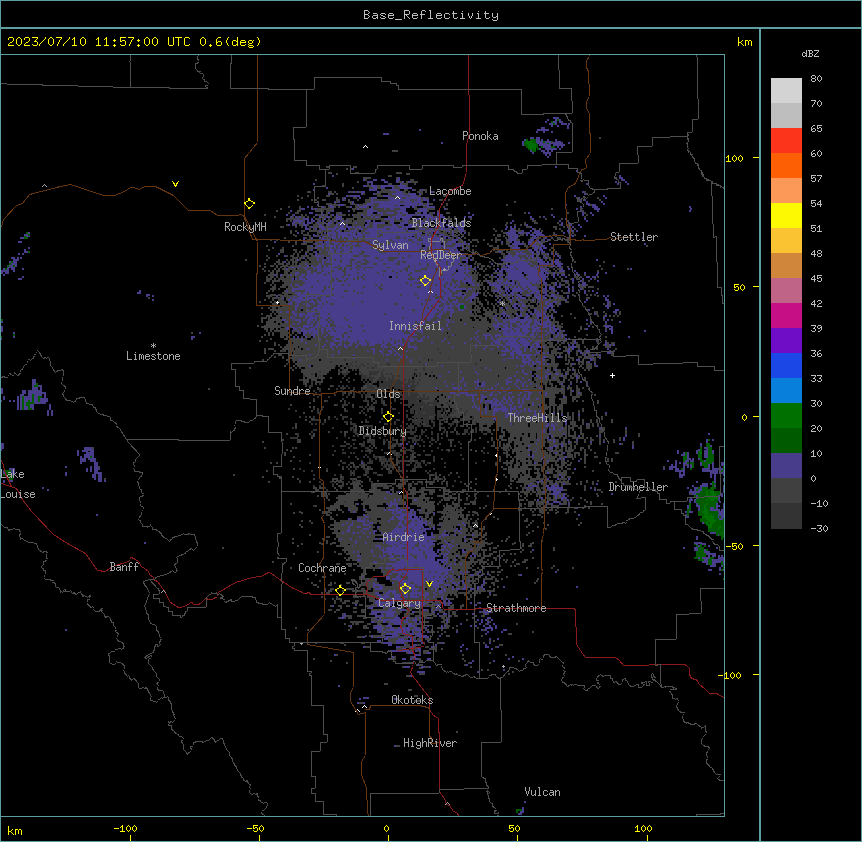The width and height of the screenshot is (862, 842).
Task: Click the Cochrane label
Action: coord(322,568)
